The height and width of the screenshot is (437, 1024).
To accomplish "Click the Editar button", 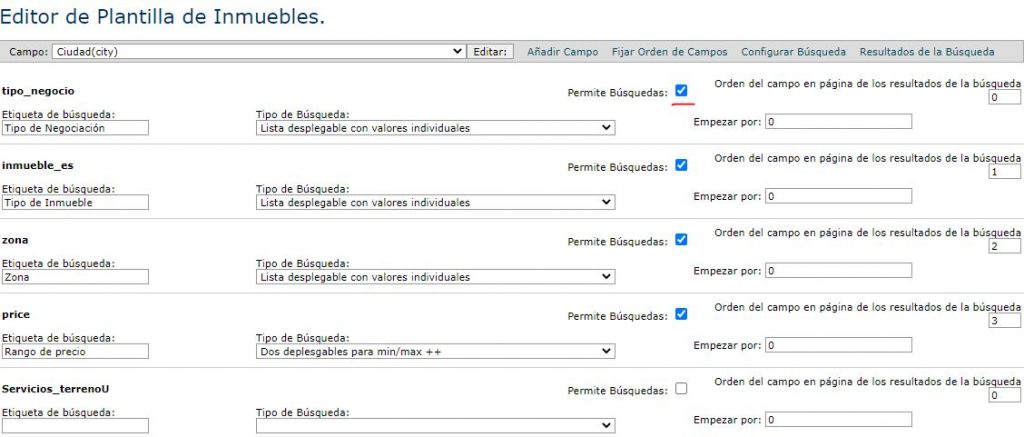I will click(x=491, y=52).
